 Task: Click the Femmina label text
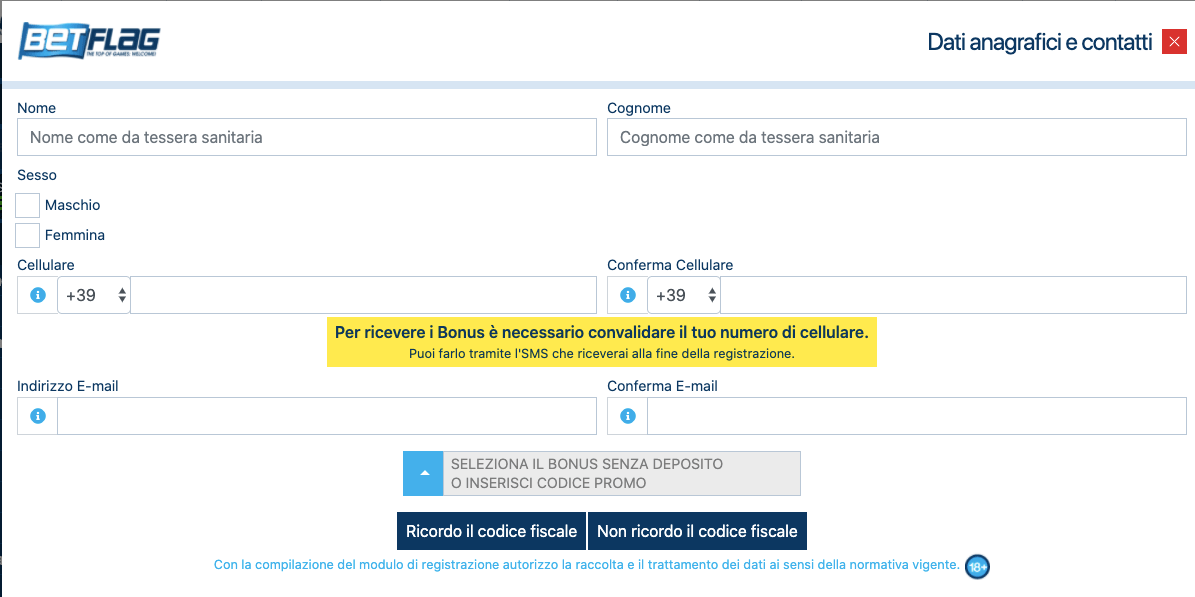[75, 235]
